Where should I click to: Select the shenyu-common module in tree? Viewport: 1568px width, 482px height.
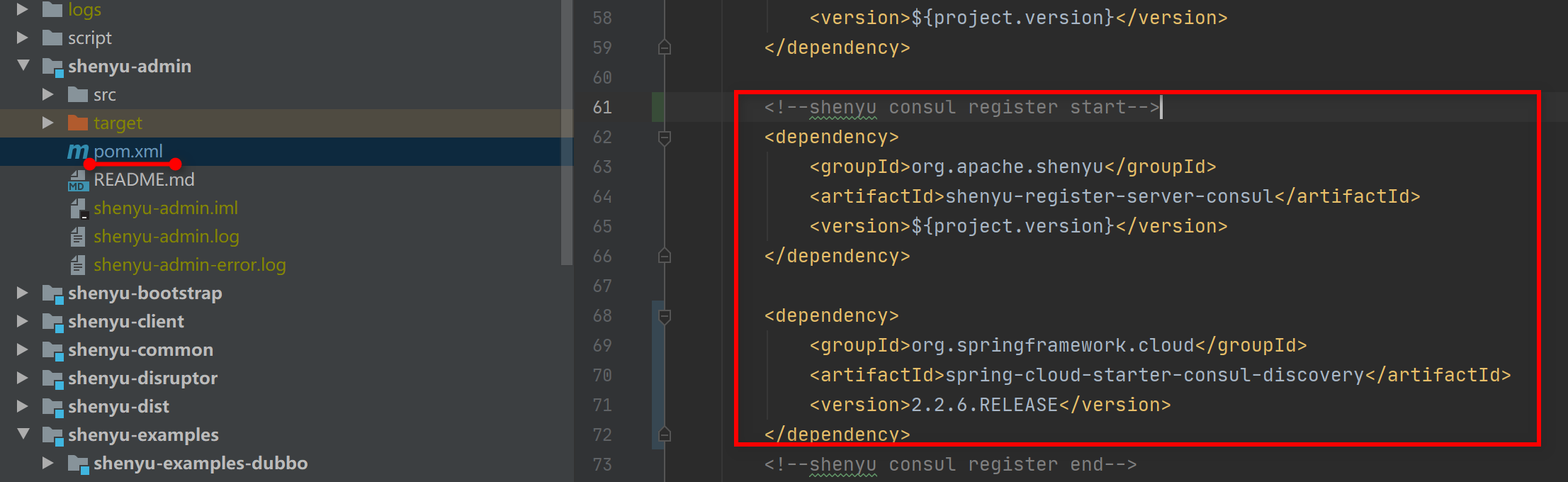tap(140, 350)
